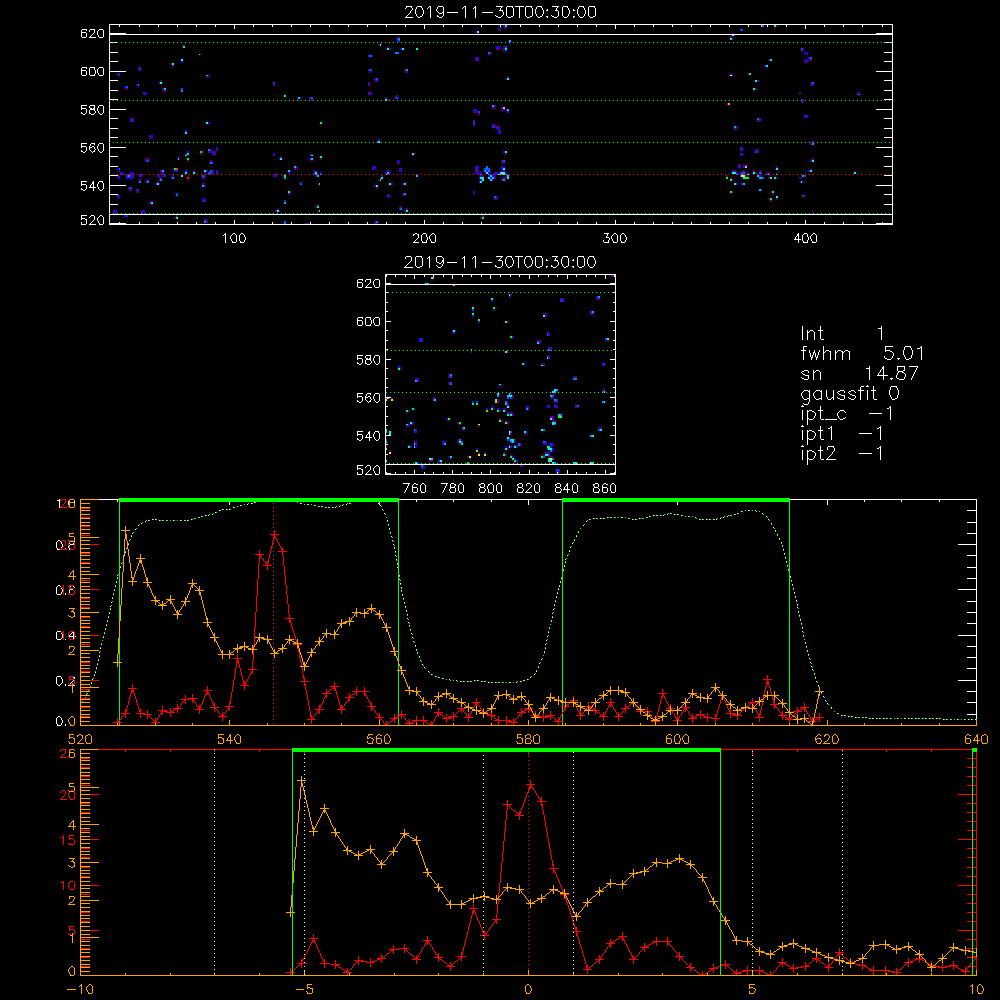Click y-axis label 560 of top image plot
The image size is (1000, 1000).
(92, 147)
